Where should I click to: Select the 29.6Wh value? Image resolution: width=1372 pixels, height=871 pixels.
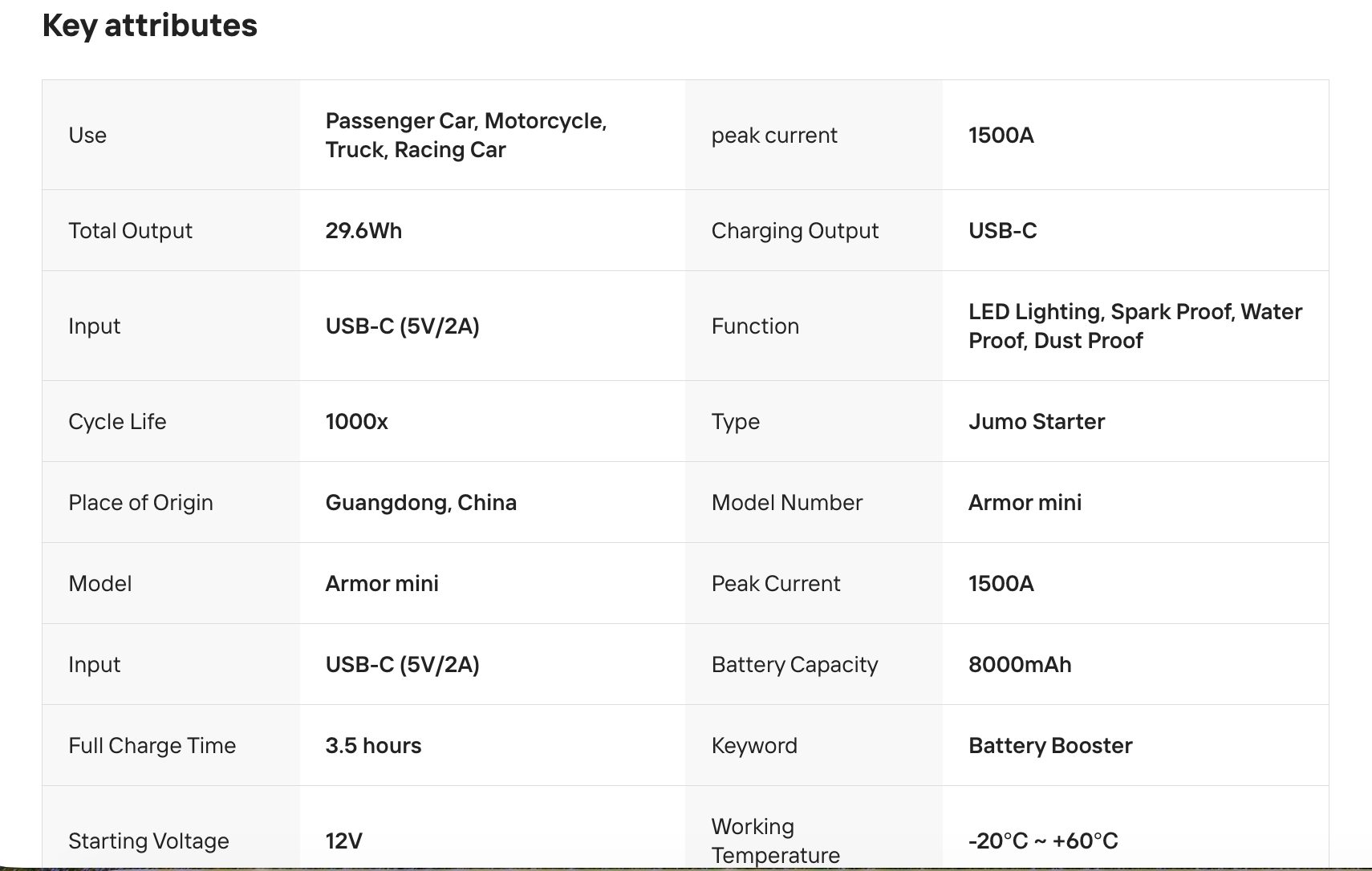[x=363, y=231]
